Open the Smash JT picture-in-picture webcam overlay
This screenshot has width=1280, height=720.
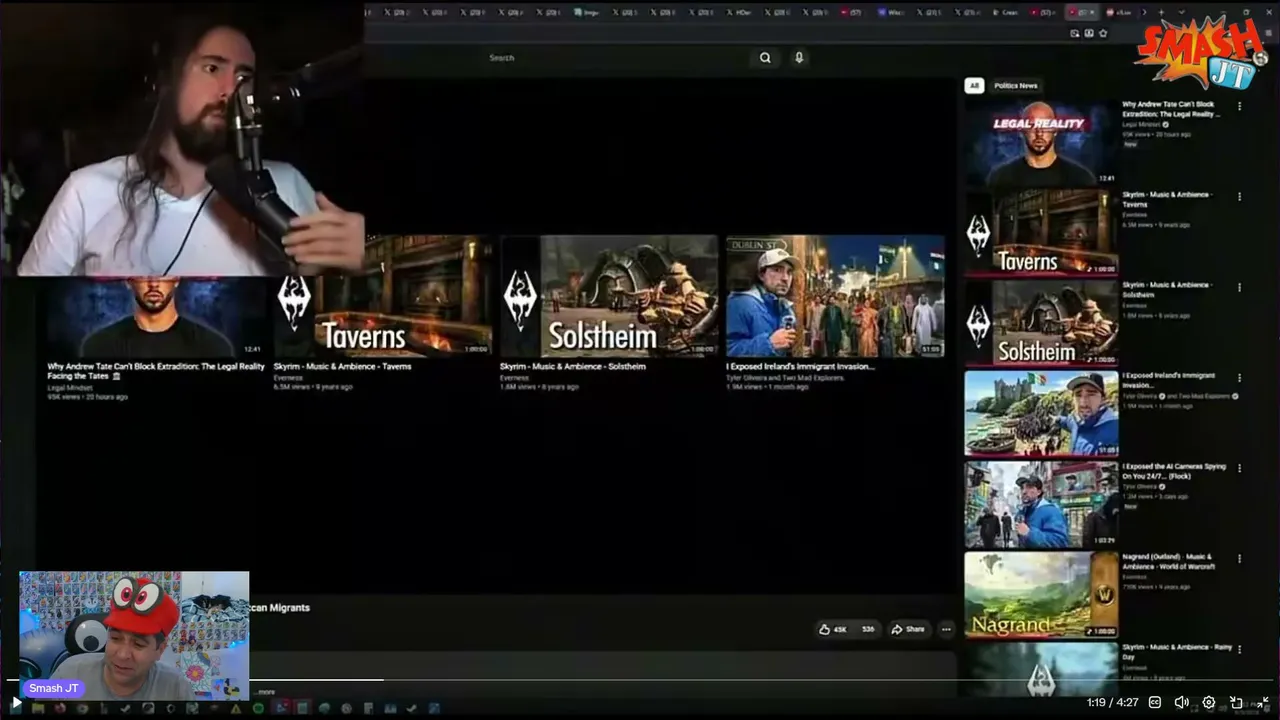click(134, 636)
